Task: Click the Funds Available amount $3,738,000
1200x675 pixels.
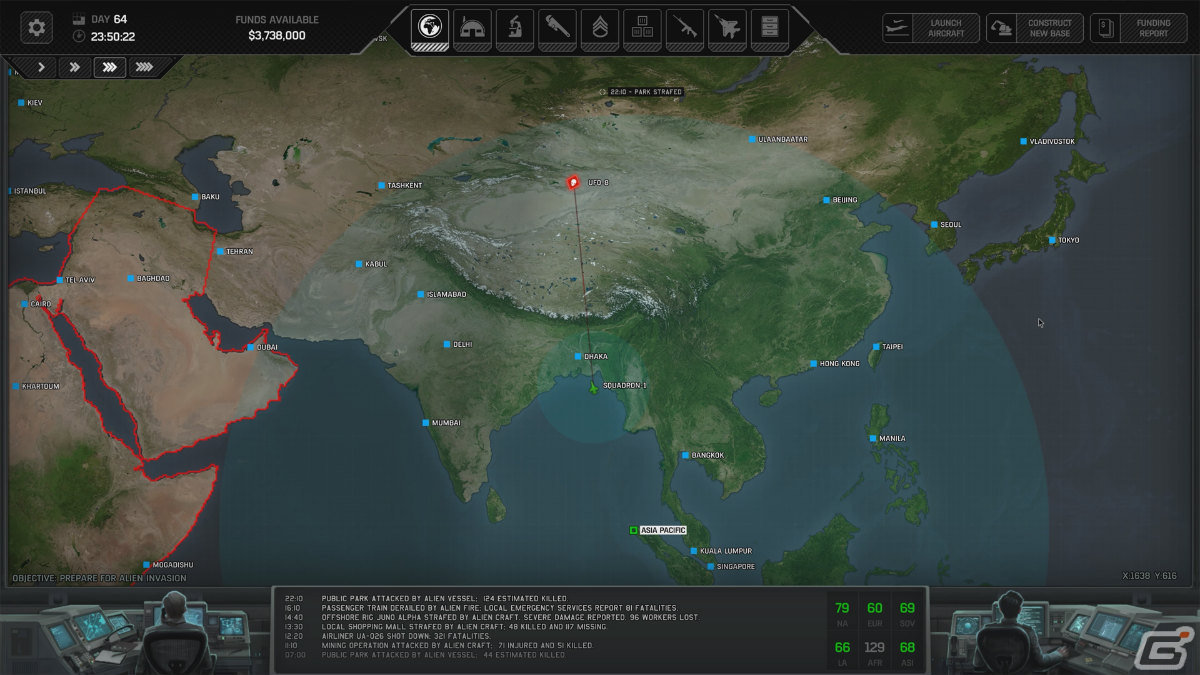Action: pos(277,35)
